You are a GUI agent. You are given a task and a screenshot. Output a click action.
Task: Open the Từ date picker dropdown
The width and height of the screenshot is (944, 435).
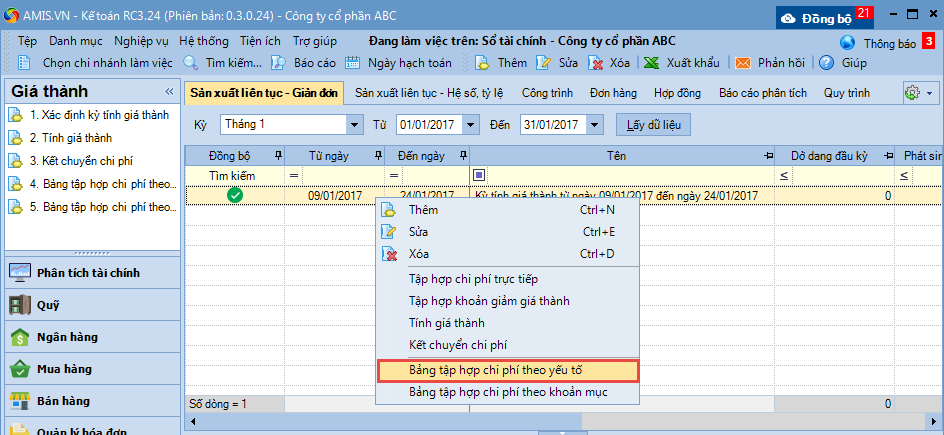479,125
